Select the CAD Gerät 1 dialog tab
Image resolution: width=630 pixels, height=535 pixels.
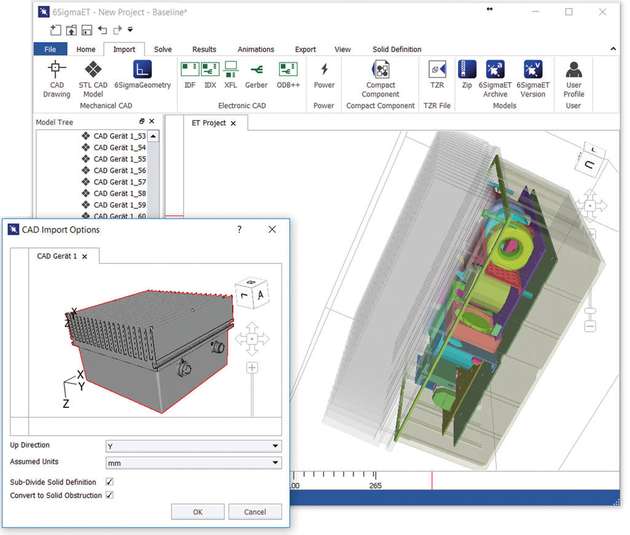tap(57, 256)
